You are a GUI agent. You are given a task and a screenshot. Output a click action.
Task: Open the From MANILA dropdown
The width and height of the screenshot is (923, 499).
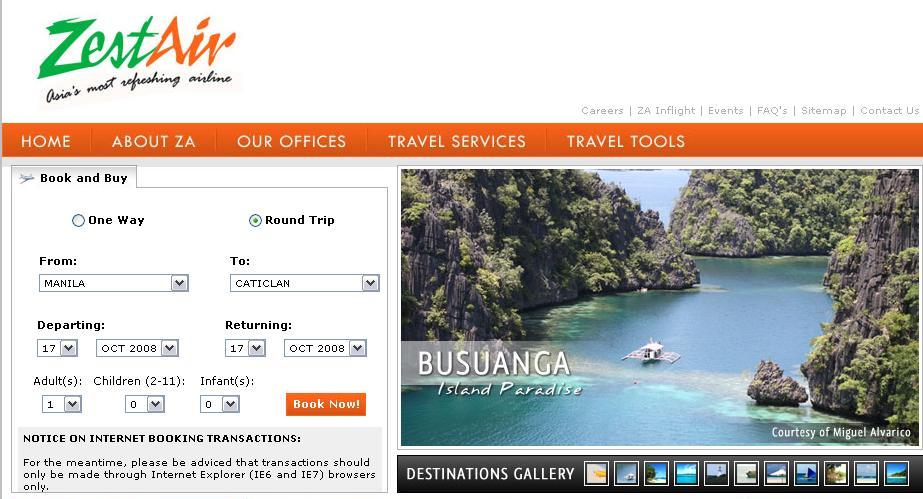114,283
